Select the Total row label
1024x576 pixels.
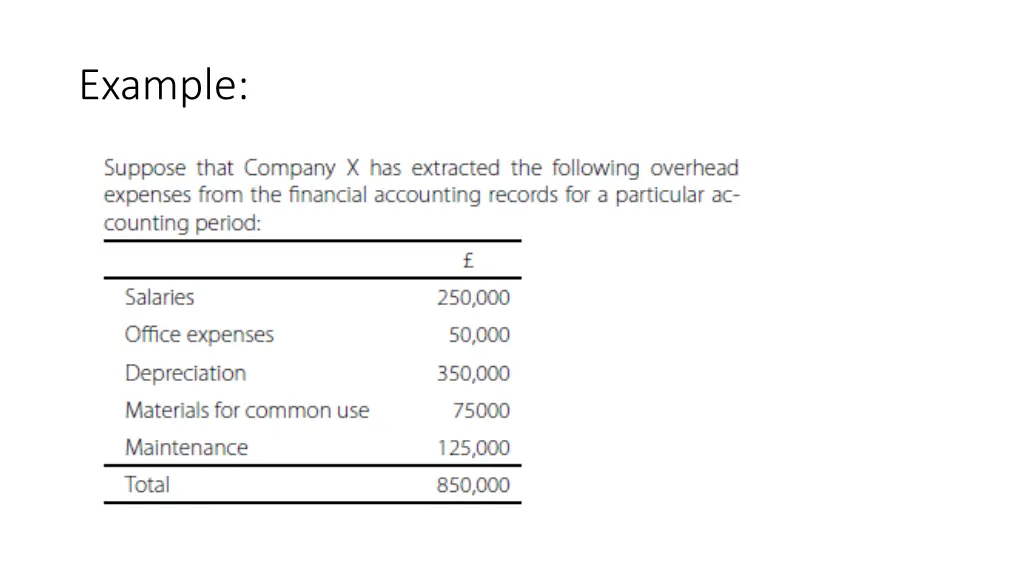click(x=147, y=485)
